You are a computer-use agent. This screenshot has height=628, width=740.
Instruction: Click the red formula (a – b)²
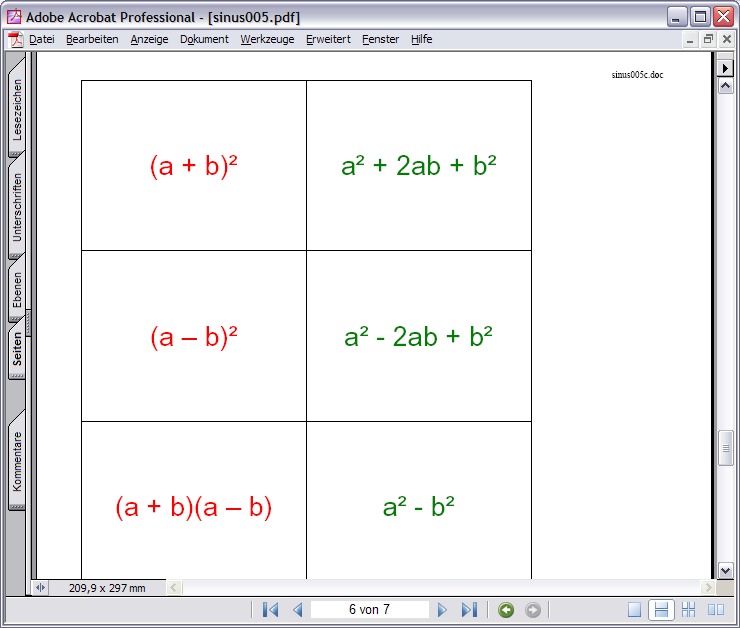(194, 337)
